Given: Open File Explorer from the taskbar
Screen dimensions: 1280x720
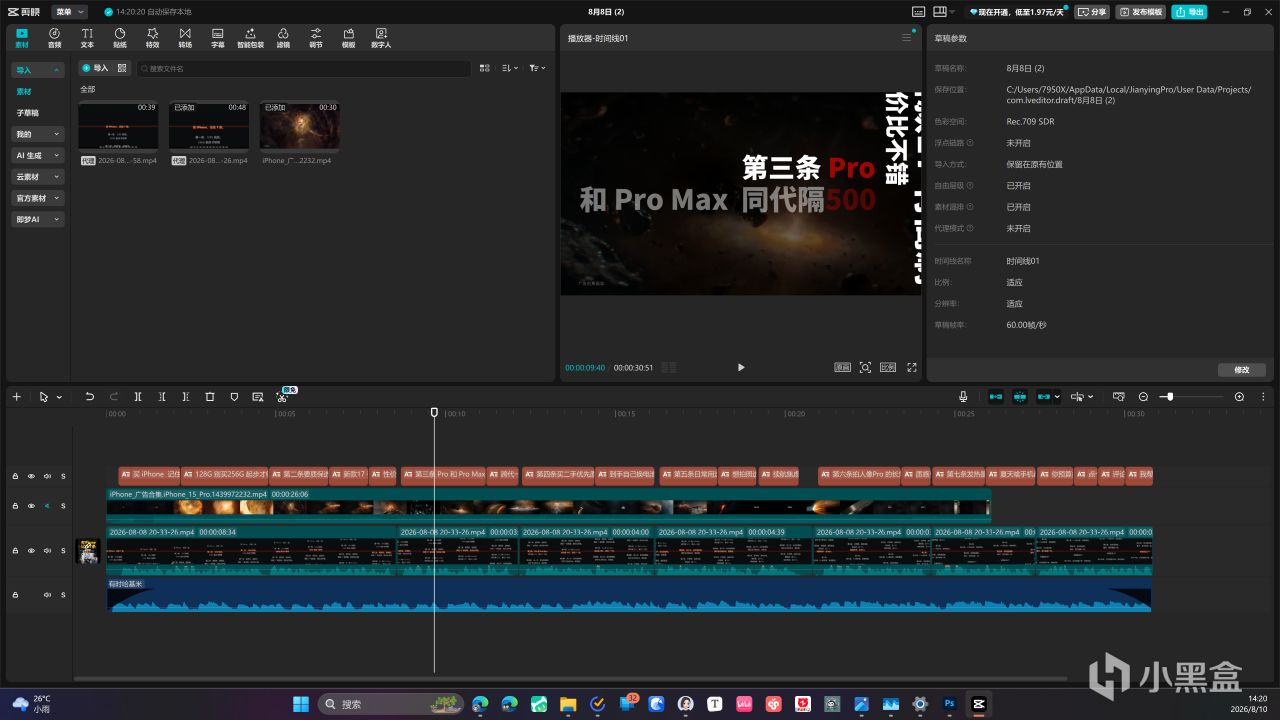Looking at the screenshot, I should (x=568, y=704).
